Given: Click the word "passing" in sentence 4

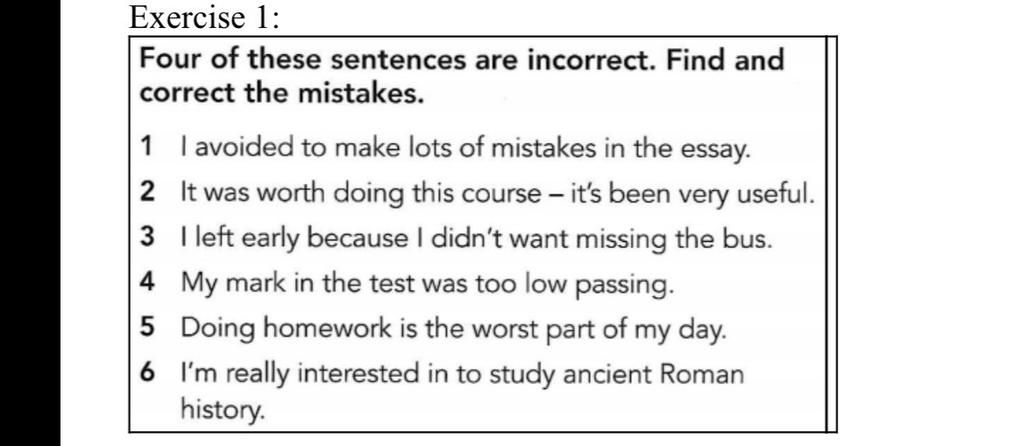Looking at the screenshot, I should coord(626,285).
